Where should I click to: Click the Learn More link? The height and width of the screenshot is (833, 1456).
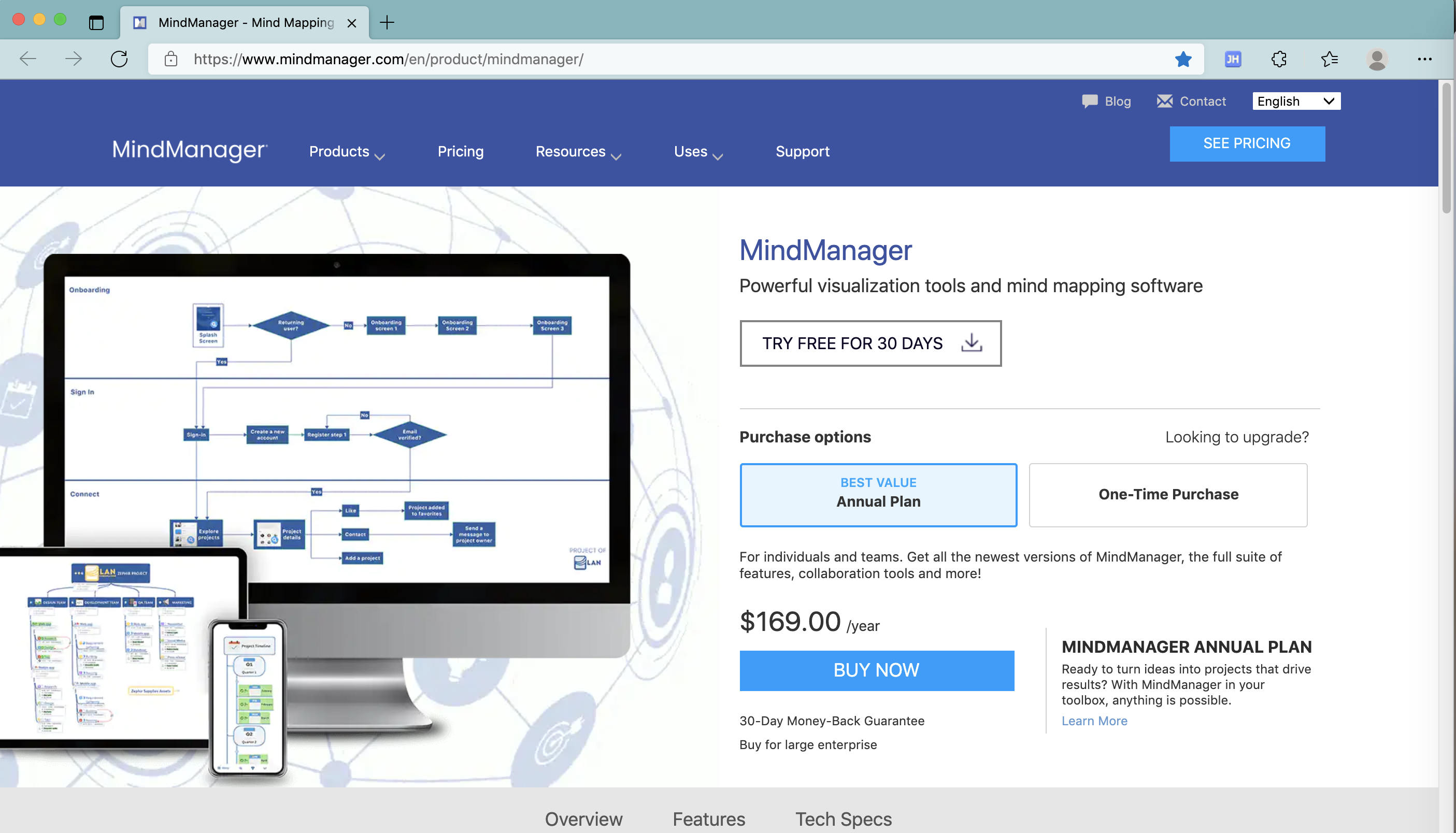pyautogui.click(x=1094, y=720)
